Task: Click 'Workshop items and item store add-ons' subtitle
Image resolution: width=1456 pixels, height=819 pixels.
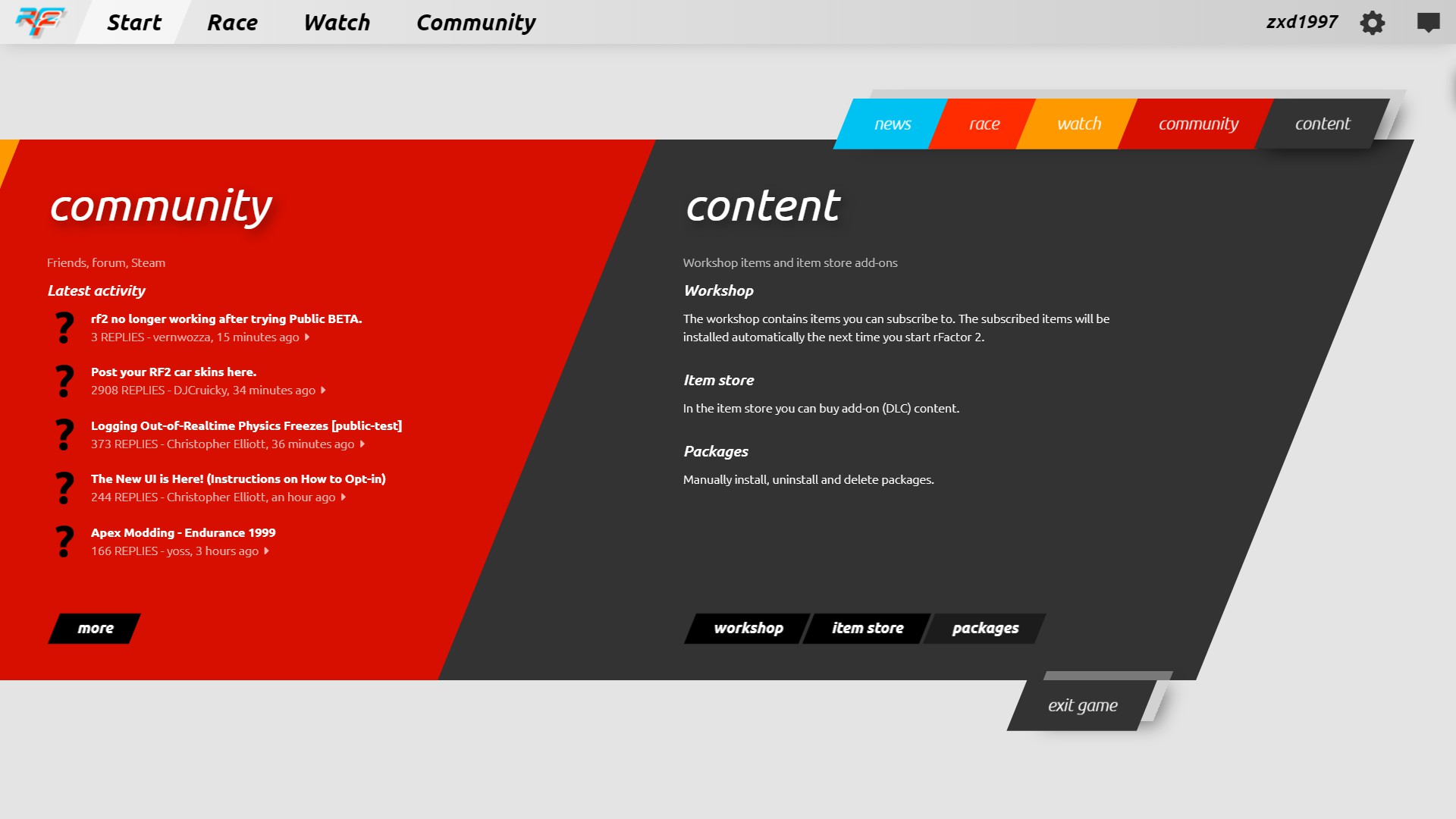Action: point(790,263)
